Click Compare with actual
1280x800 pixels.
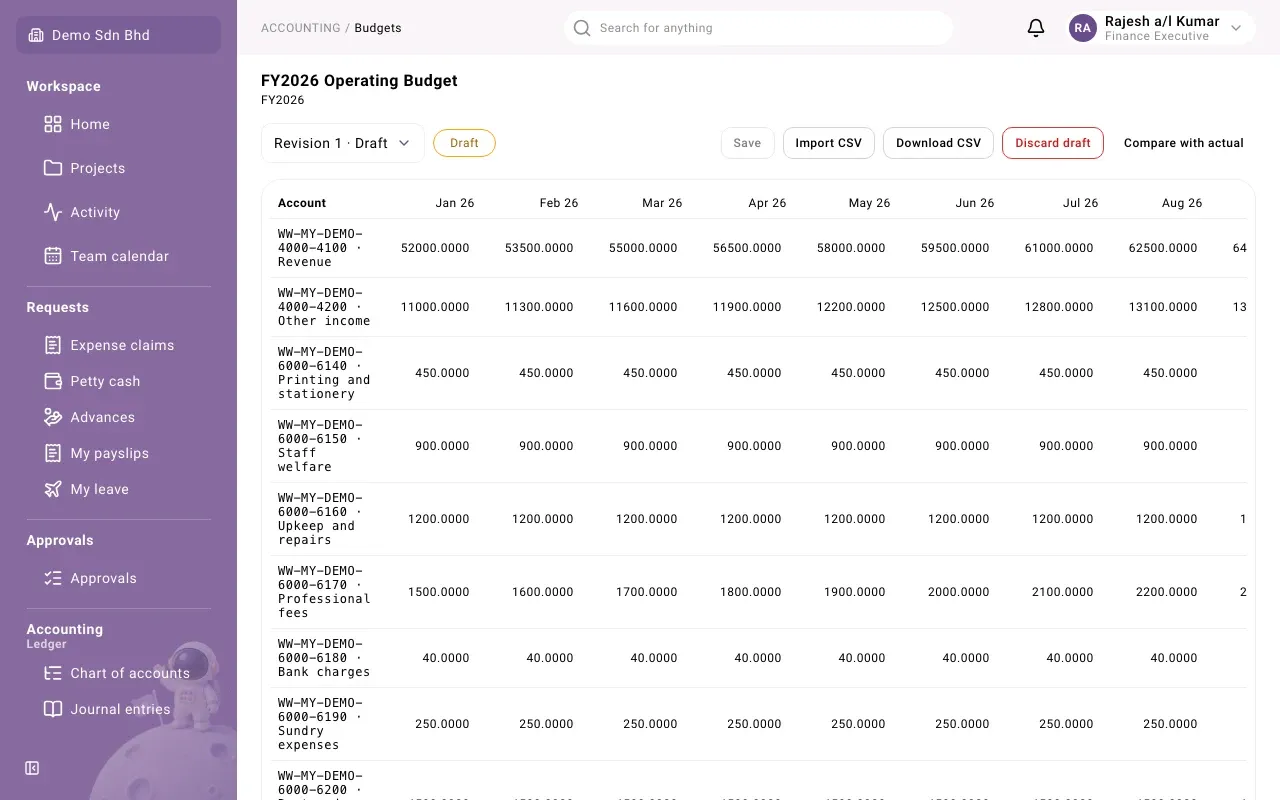click(x=1184, y=143)
